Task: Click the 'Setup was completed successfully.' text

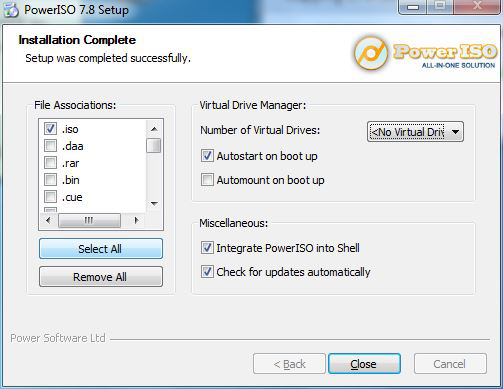Action: (x=108, y=58)
